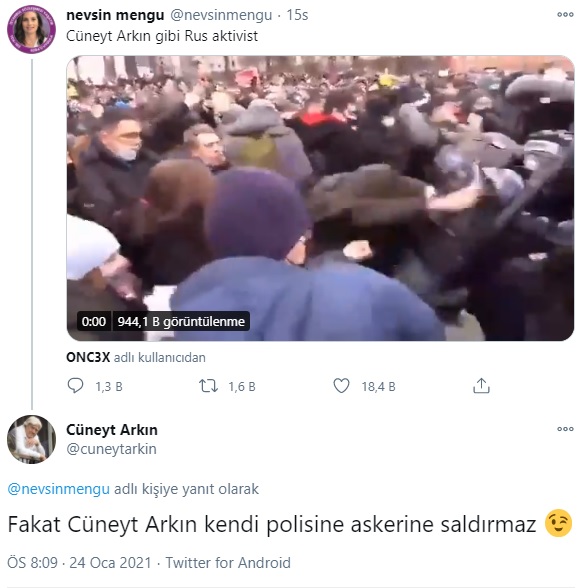Viewport: 586px width, 588px height.
Task: Click the reply speech bubble icon
Action: click(75, 386)
